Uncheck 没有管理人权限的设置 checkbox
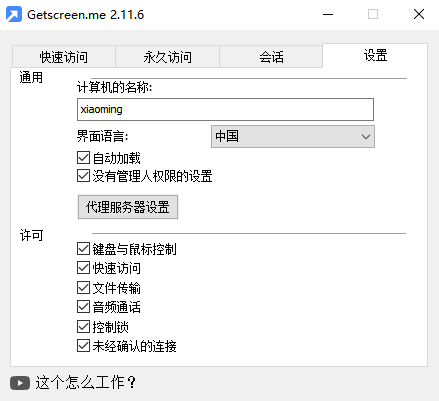This screenshot has width=439, height=401. coord(83,176)
